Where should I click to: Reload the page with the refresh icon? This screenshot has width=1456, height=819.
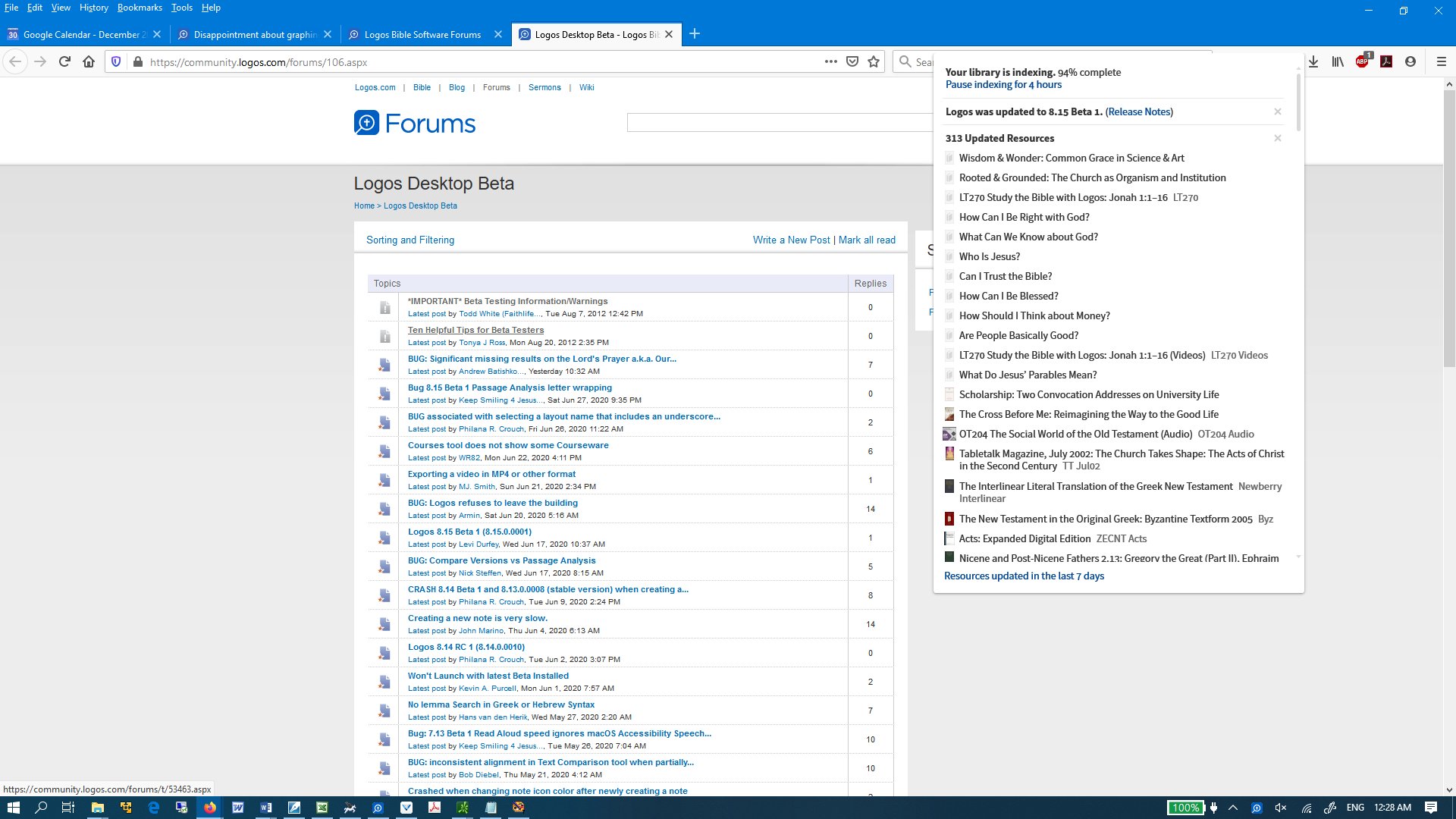[64, 61]
